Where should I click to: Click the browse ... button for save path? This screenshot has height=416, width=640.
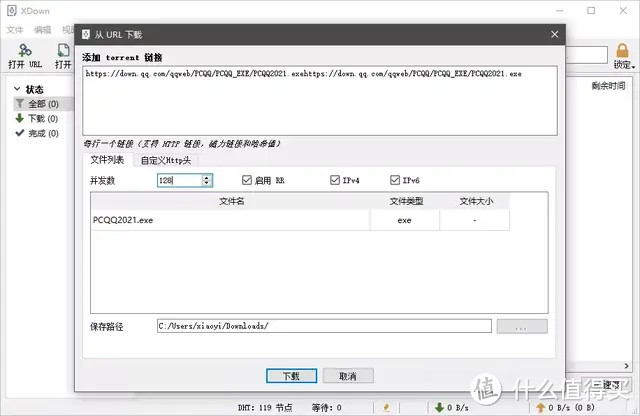point(522,327)
